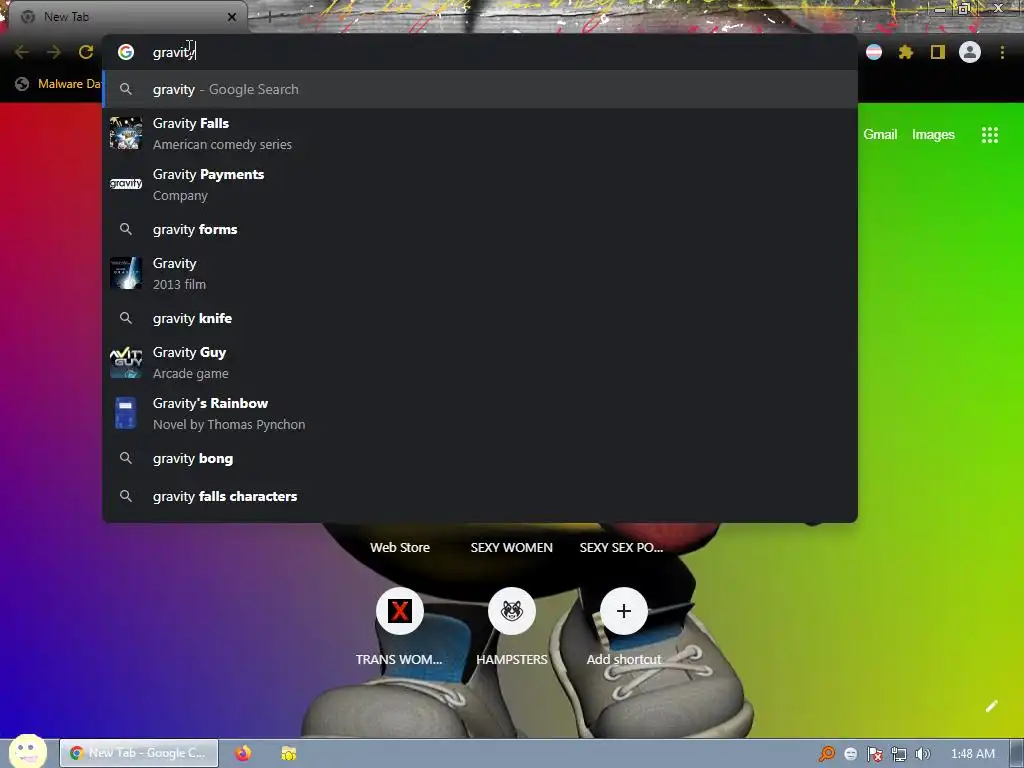Open the file explorer taskbar icon

tap(289, 753)
